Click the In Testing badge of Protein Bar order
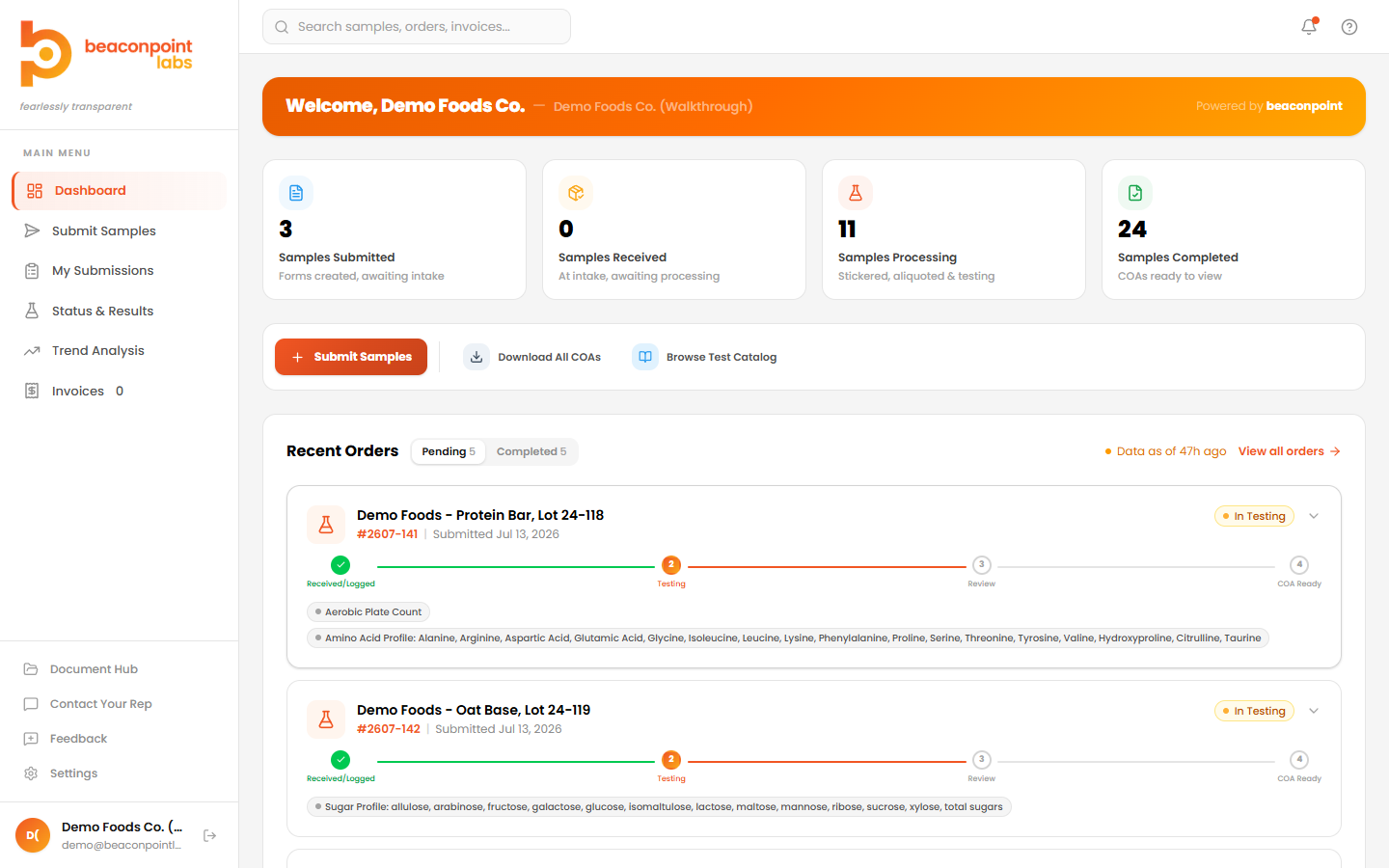Image resolution: width=1389 pixels, height=868 pixels. coord(1254,516)
